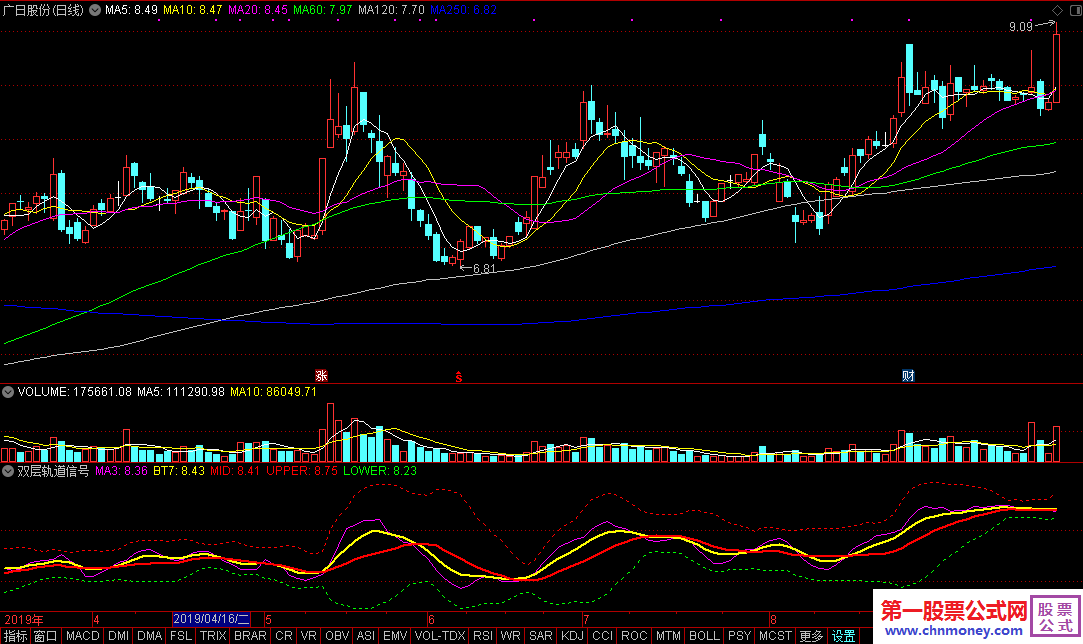Click the 广日股份(日线) stock title

43,10
